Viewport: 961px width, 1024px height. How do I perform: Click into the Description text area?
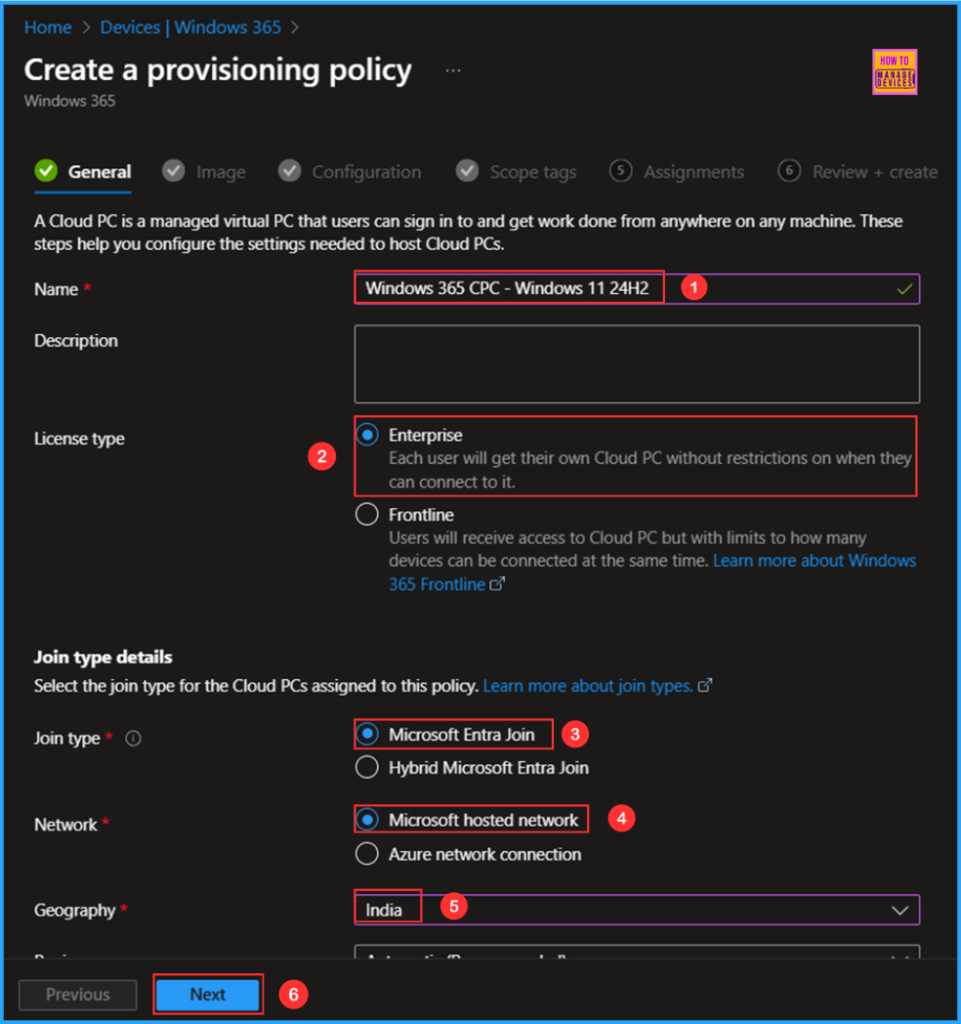(x=637, y=364)
